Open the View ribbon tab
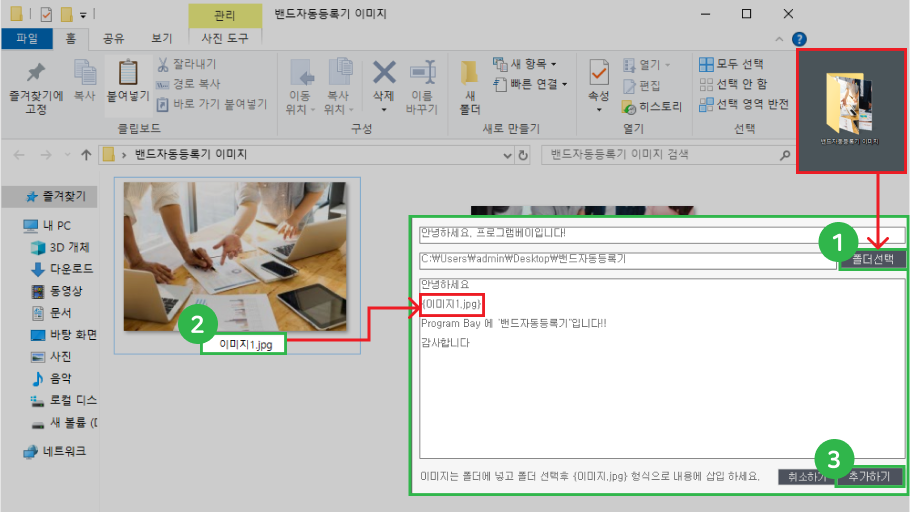Image resolution: width=910 pixels, height=512 pixels. pos(161,39)
